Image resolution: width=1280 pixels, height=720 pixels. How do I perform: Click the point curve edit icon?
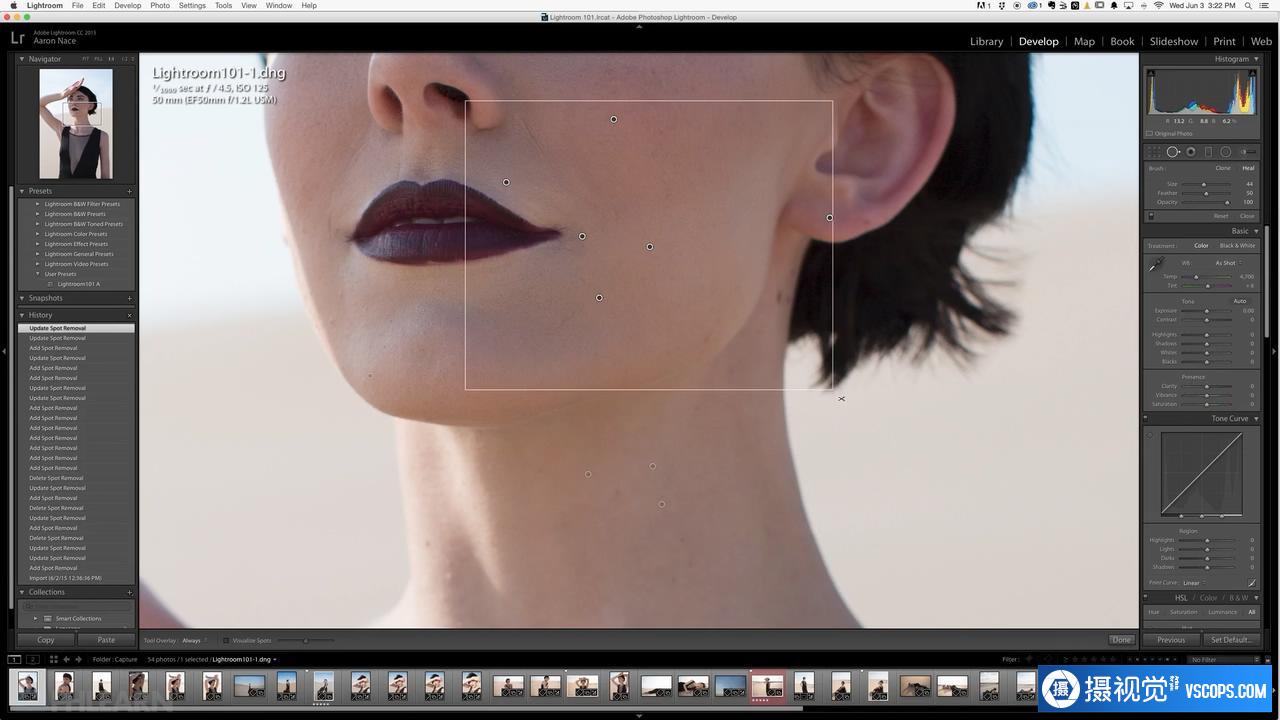coord(1251,582)
